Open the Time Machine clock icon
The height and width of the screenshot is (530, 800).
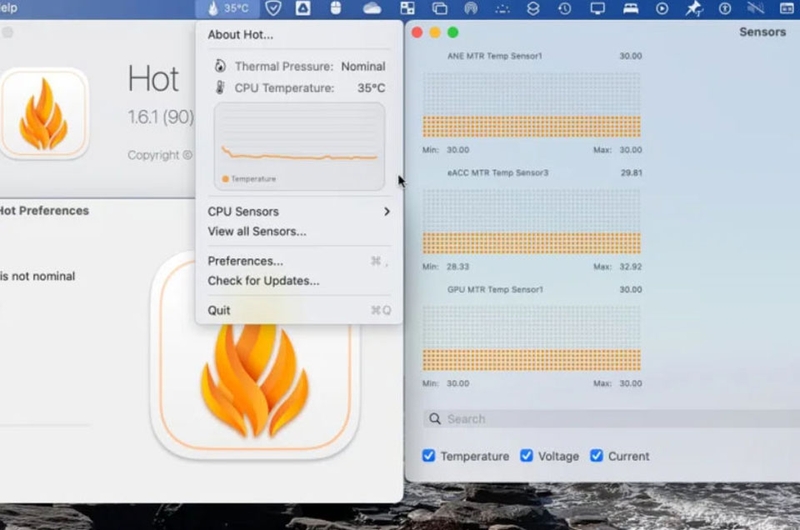(564, 8)
